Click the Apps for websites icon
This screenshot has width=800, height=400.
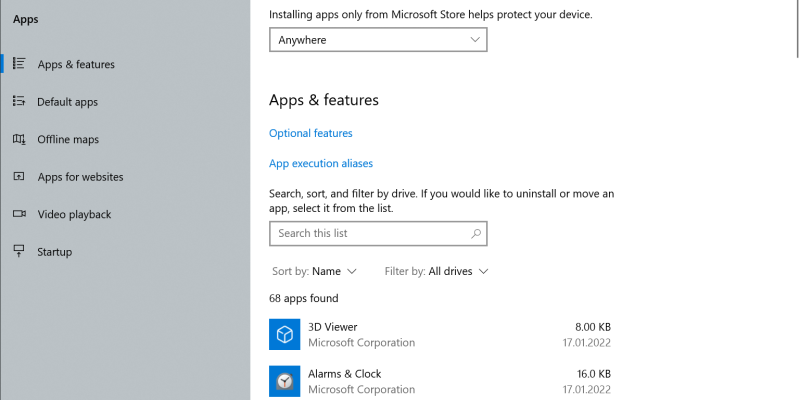click(x=19, y=177)
